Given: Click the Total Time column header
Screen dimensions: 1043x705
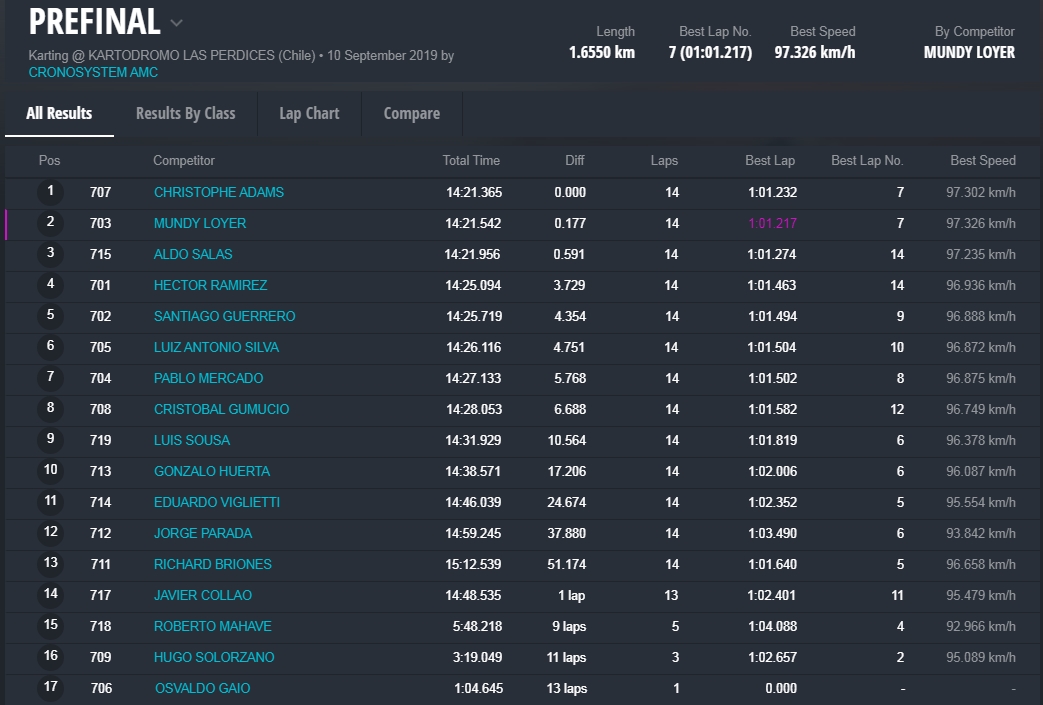Looking at the screenshot, I should pyautogui.click(x=471, y=160).
